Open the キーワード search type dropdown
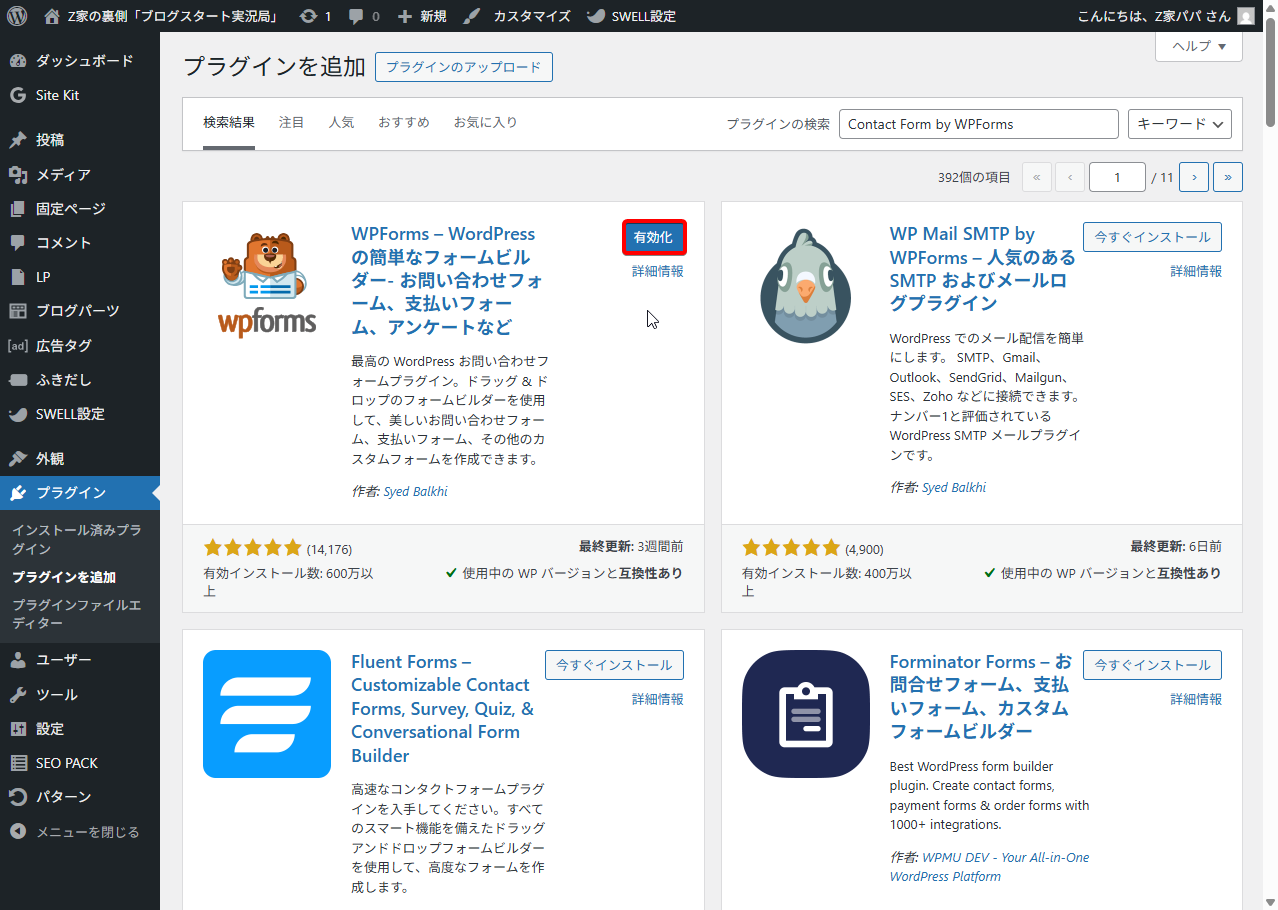 (1179, 124)
